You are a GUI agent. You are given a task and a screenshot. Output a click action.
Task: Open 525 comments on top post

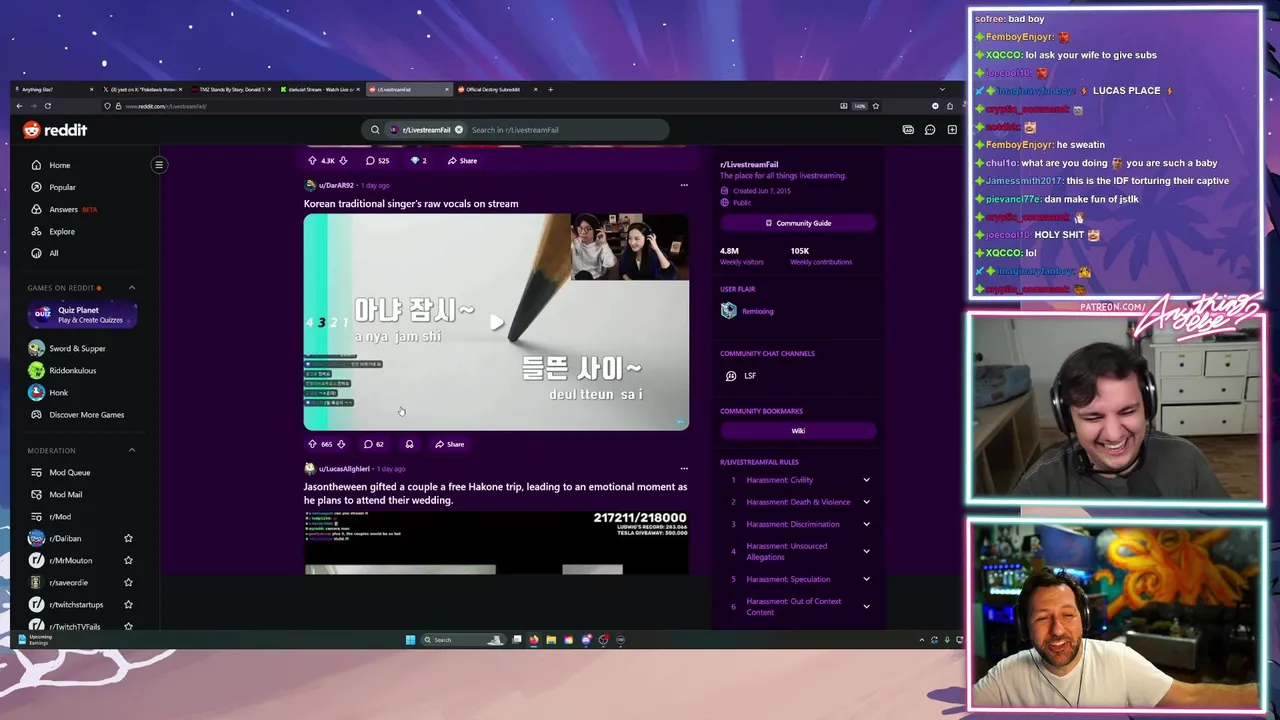coord(378,161)
